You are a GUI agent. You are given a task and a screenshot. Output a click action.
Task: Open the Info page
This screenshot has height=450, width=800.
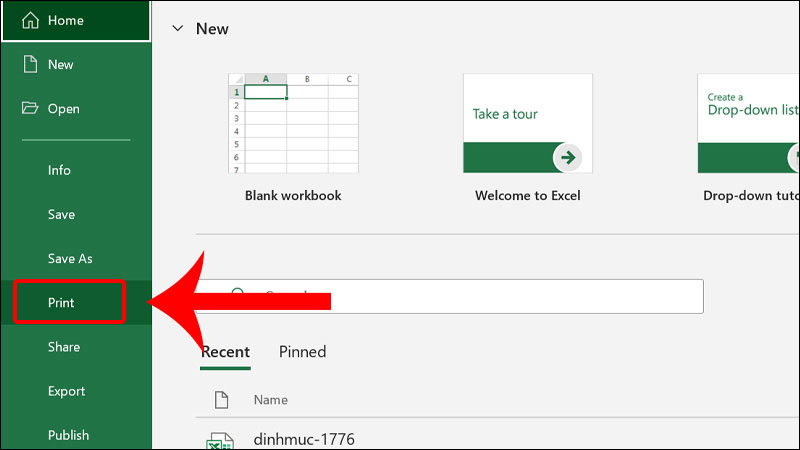[x=59, y=170]
